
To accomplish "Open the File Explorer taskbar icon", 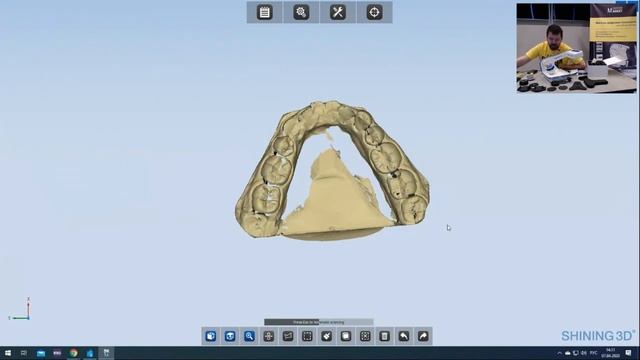I will pyautogui.click(x=41, y=353).
